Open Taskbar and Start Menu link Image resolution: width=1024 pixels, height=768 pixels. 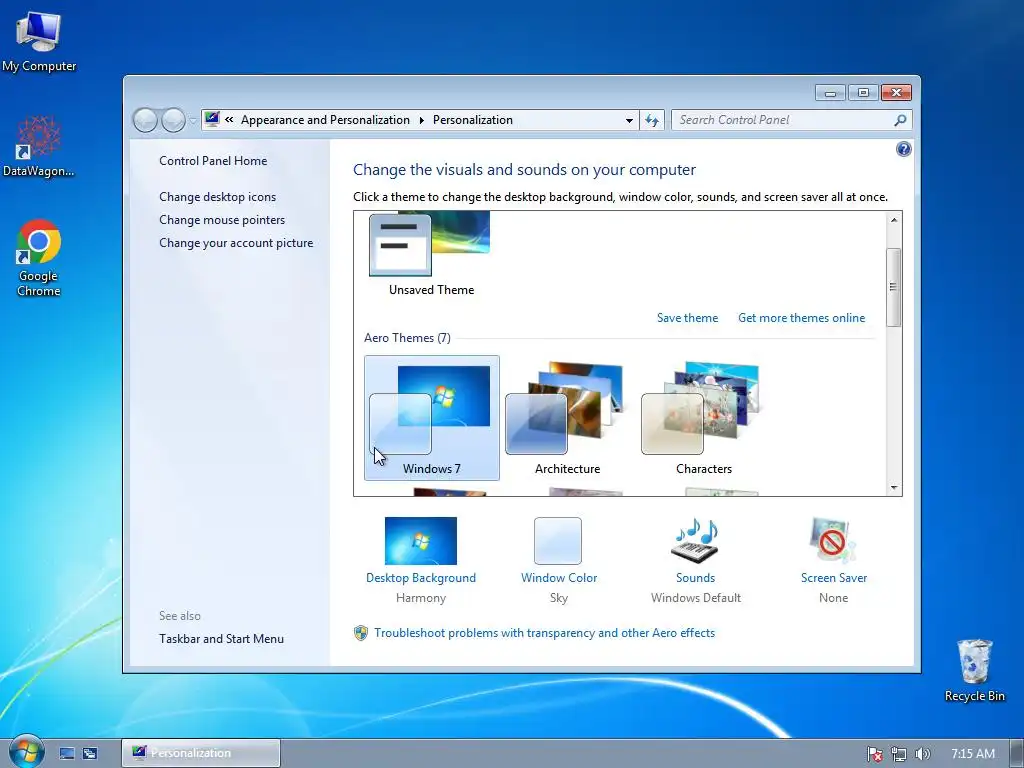tap(221, 639)
